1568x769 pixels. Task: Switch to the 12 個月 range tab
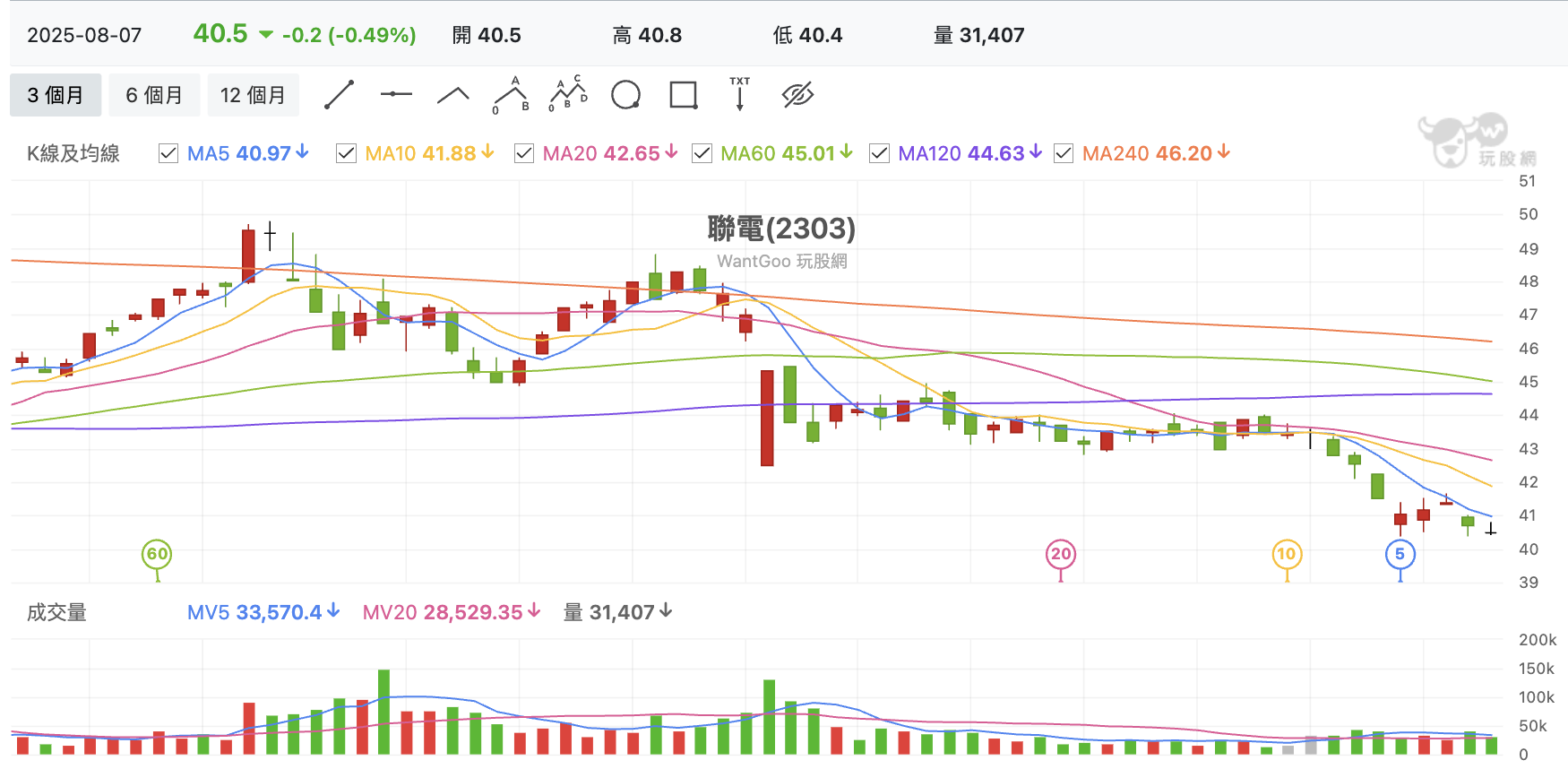pyautogui.click(x=253, y=95)
